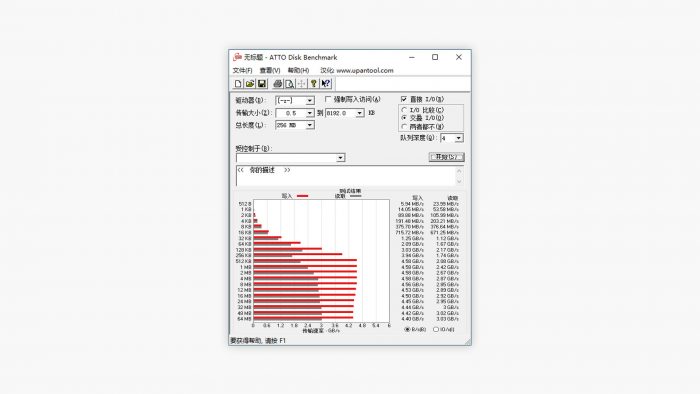Click inside the description text box

pos(346,176)
